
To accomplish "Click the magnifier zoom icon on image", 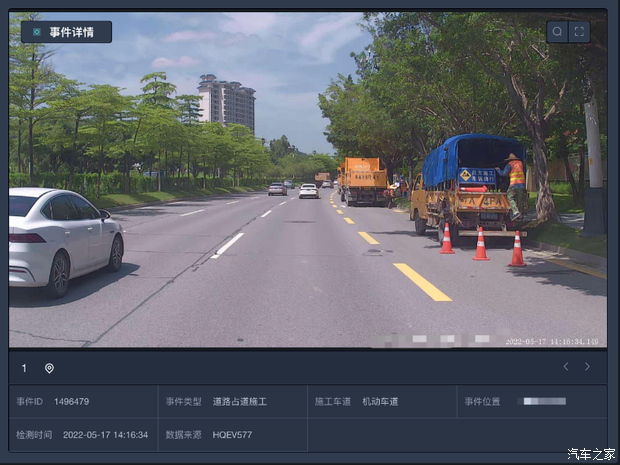I will click(x=557, y=32).
